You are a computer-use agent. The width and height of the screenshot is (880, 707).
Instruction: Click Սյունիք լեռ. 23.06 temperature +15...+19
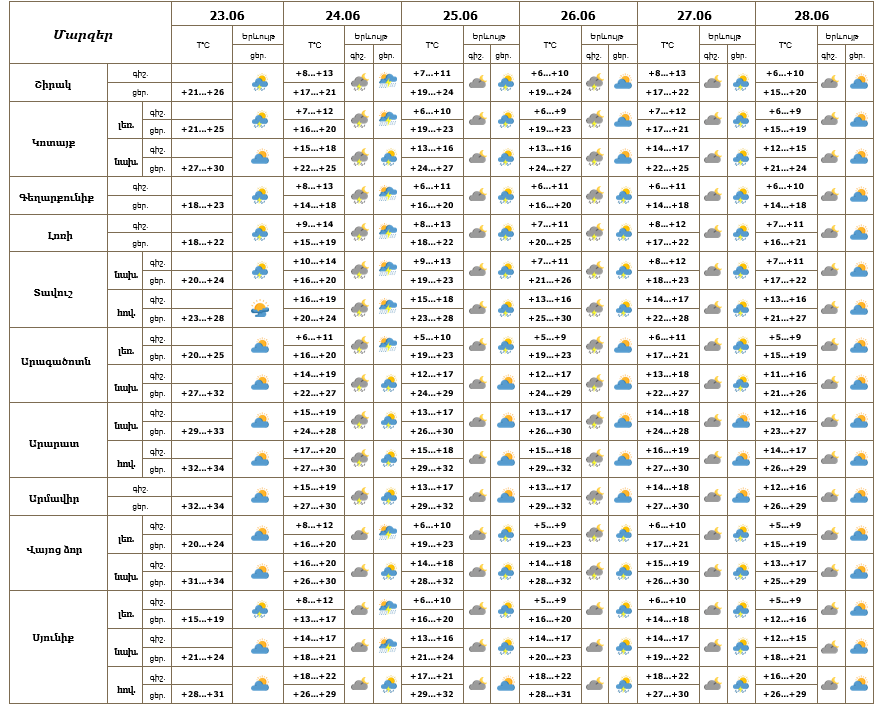[203, 619]
